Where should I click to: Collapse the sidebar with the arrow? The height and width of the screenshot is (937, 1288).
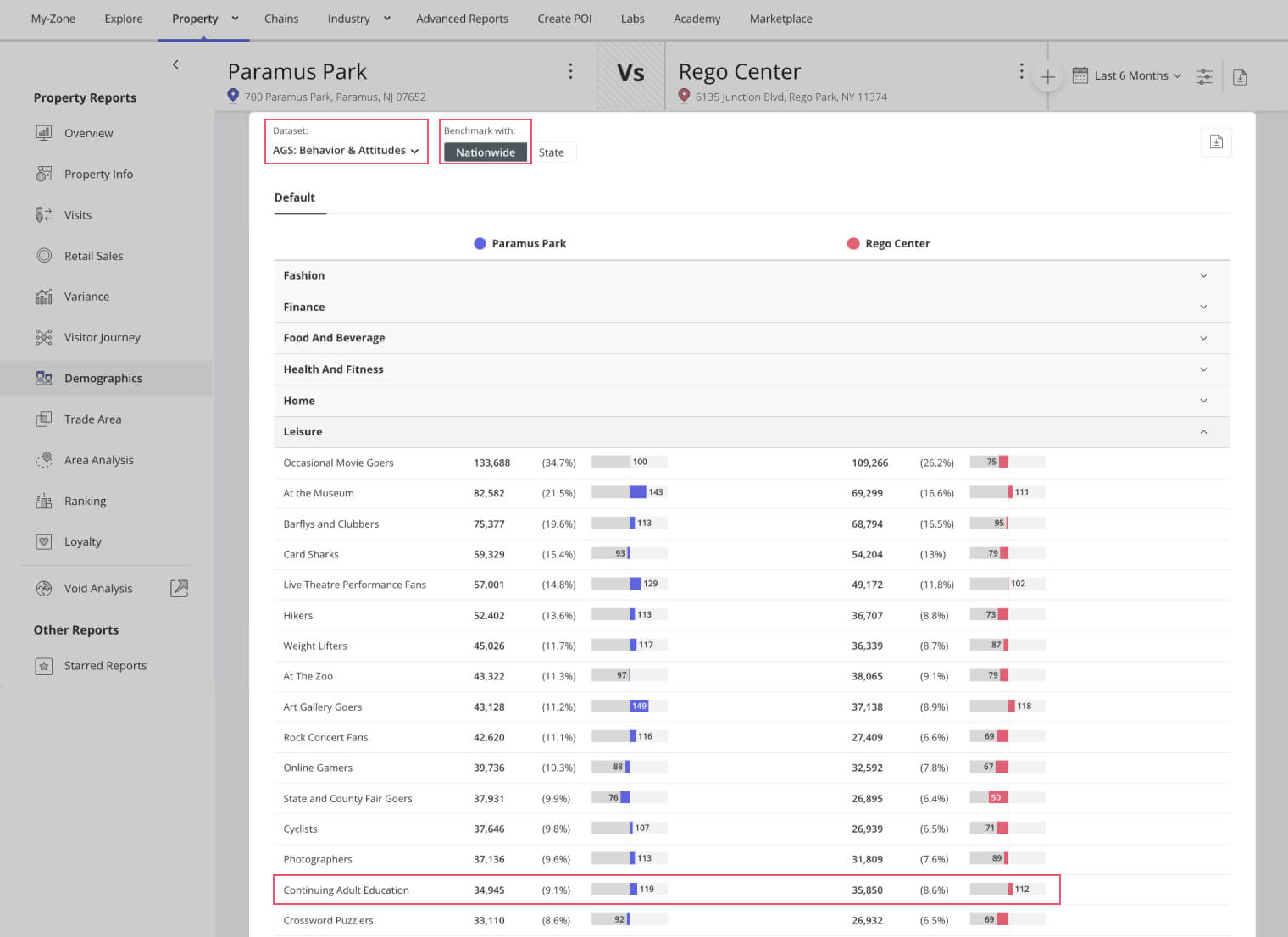(175, 64)
